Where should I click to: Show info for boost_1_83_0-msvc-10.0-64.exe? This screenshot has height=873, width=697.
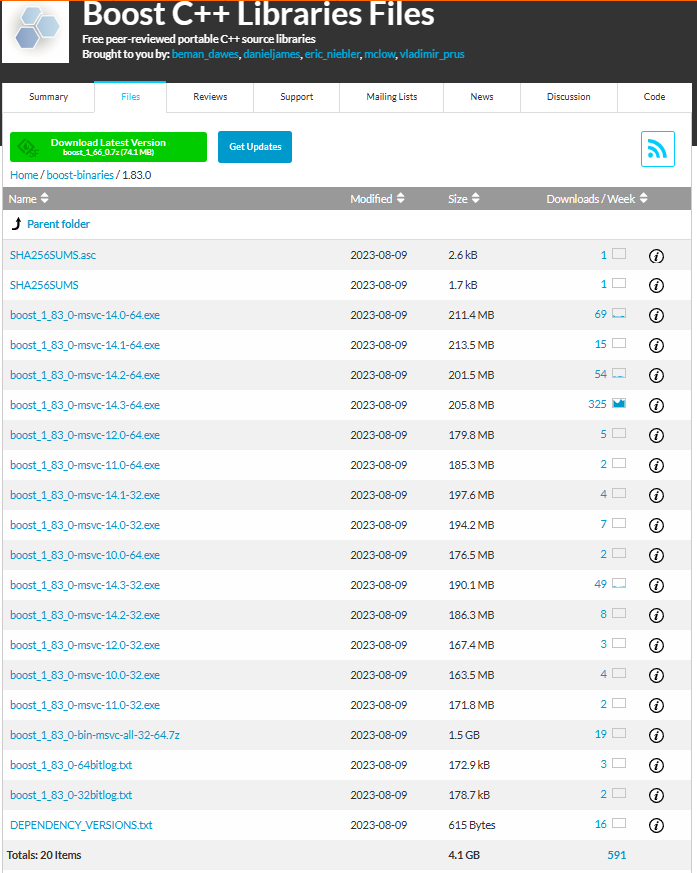656,556
